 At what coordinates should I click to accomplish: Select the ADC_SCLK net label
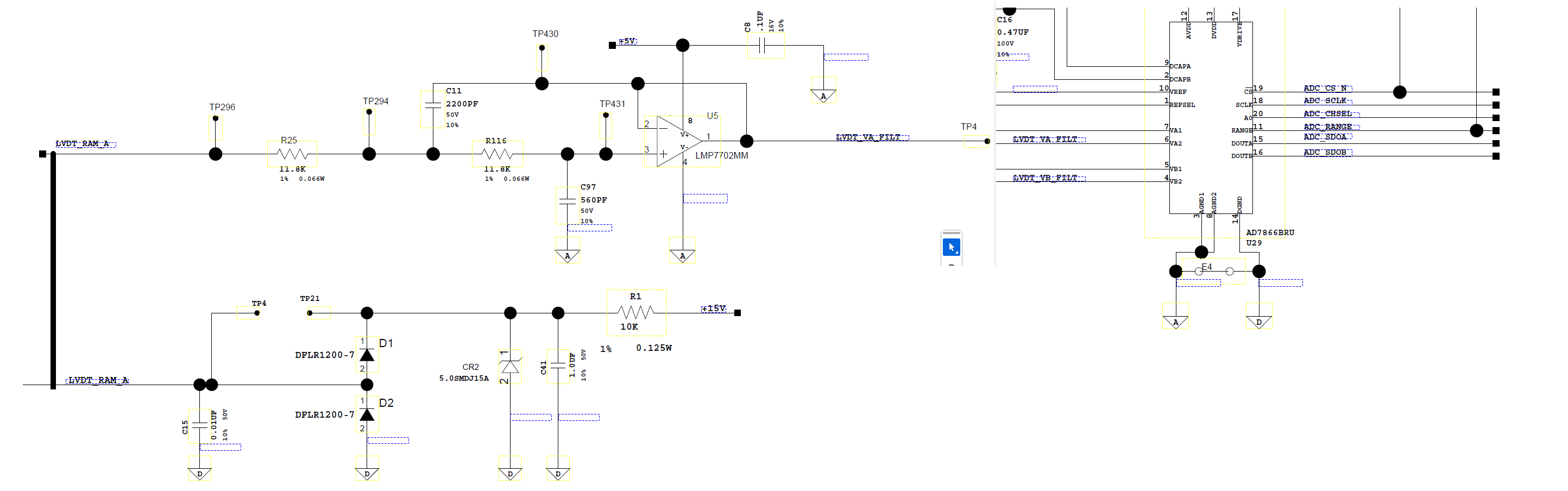pyautogui.click(x=1327, y=100)
